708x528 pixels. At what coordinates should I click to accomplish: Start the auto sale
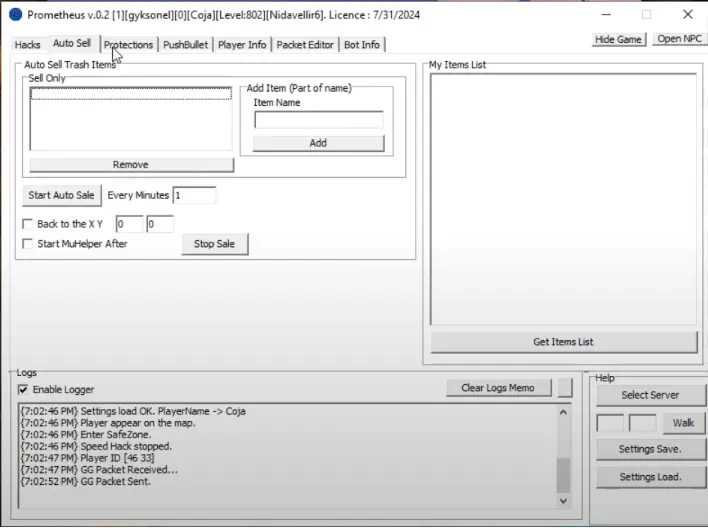61,195
